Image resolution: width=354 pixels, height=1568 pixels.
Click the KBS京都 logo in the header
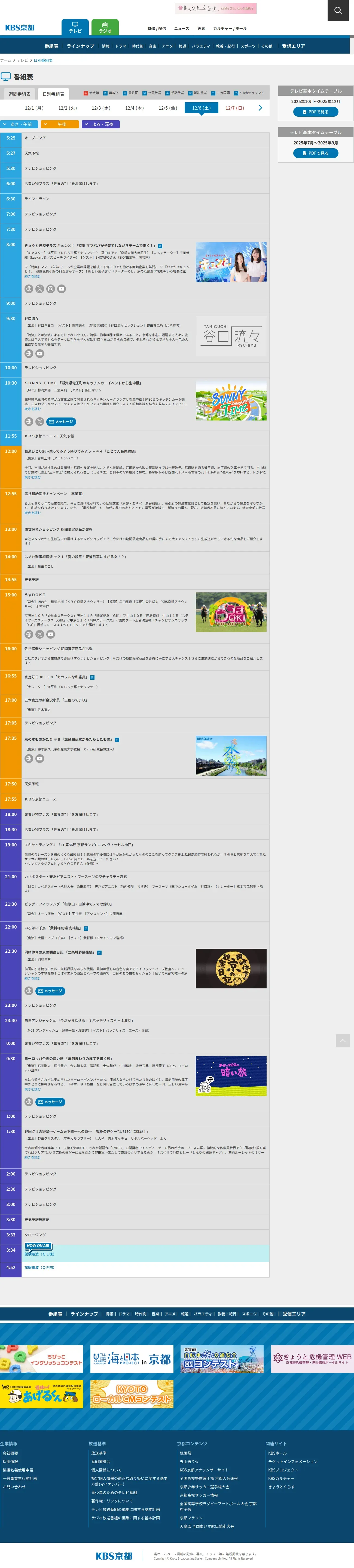pos(20,27)
